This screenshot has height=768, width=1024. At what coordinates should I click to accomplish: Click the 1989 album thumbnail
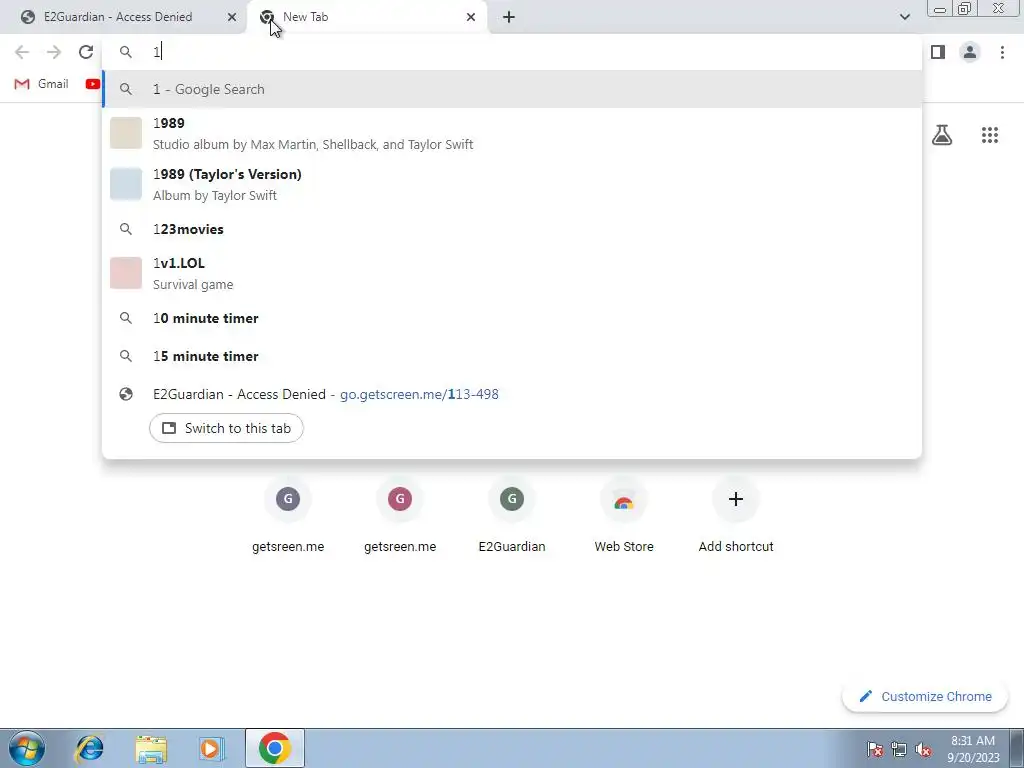click(126, 133)
